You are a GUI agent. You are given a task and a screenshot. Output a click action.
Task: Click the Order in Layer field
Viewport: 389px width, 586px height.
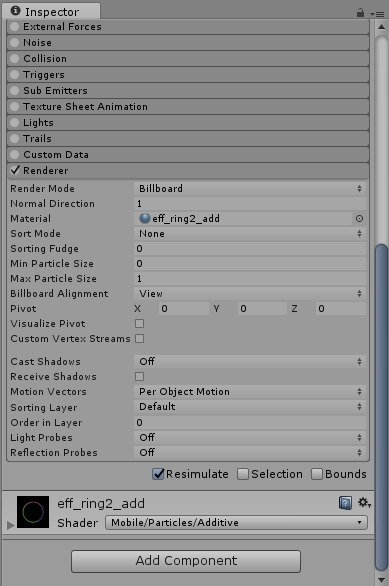click(x=250, y=422)
